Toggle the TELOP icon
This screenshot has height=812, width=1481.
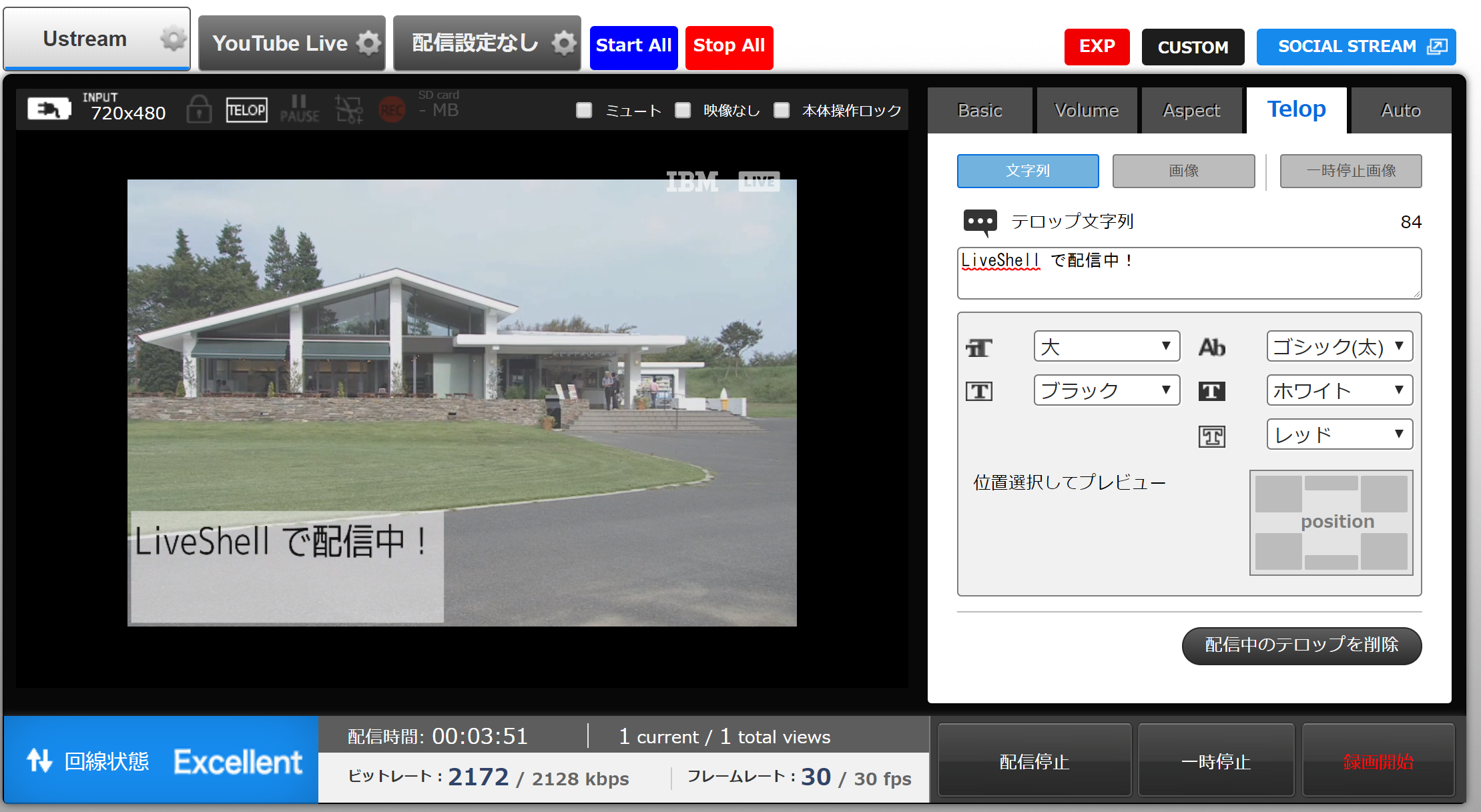coord(246,110)
